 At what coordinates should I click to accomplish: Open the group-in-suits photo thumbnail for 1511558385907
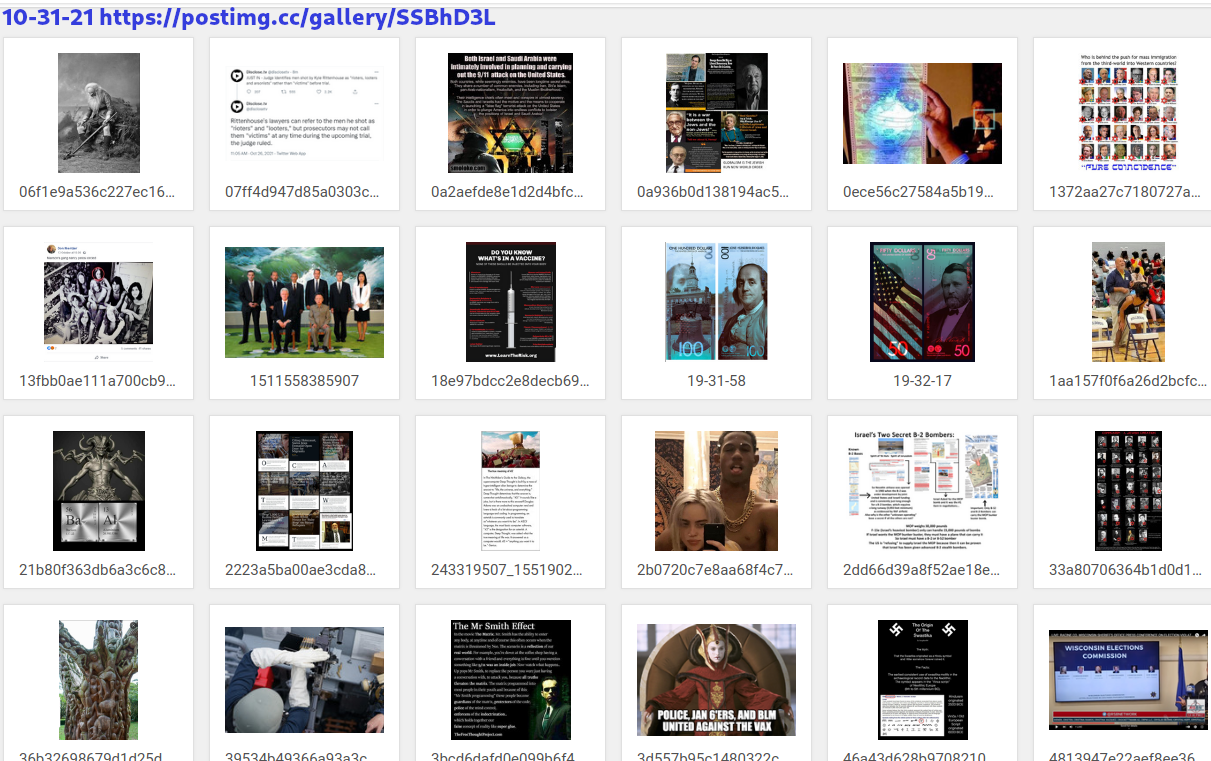305,302
